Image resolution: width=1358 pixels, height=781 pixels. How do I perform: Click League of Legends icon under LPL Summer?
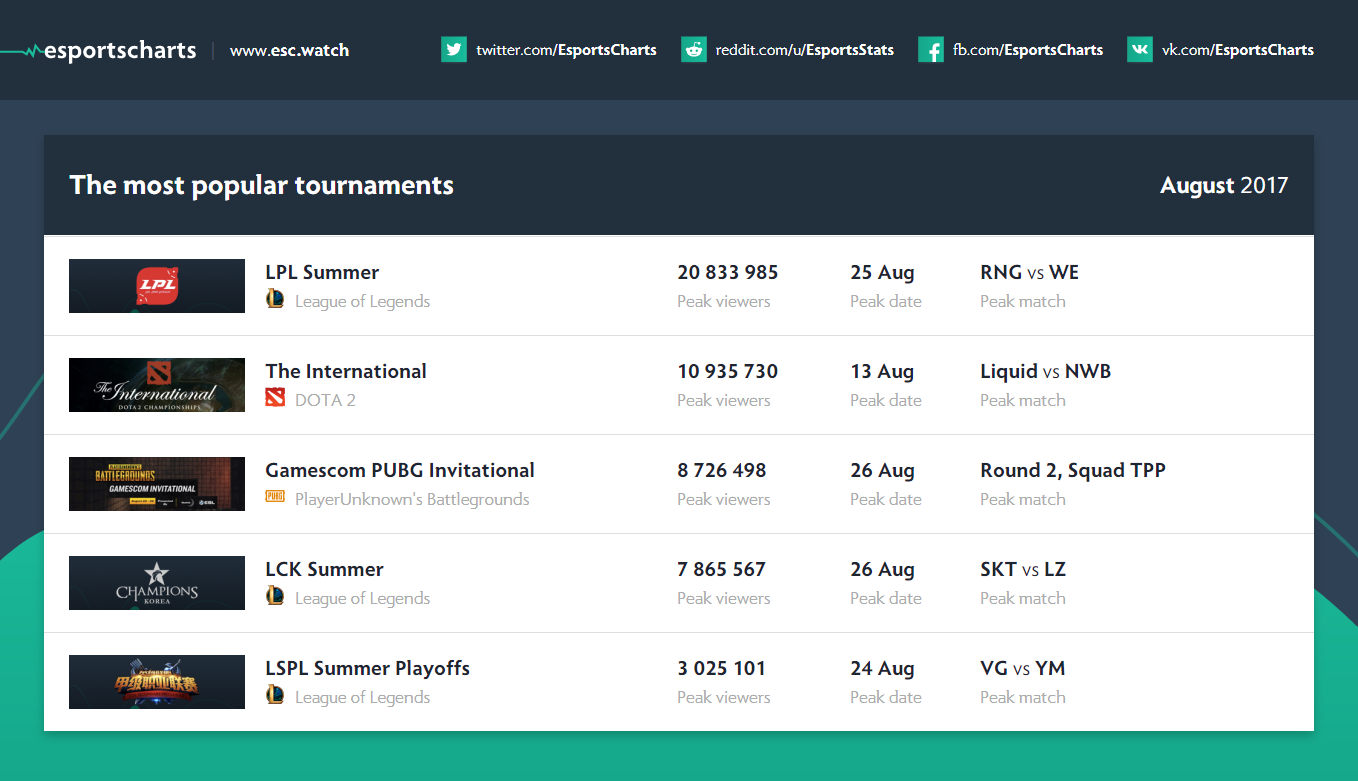275,299
